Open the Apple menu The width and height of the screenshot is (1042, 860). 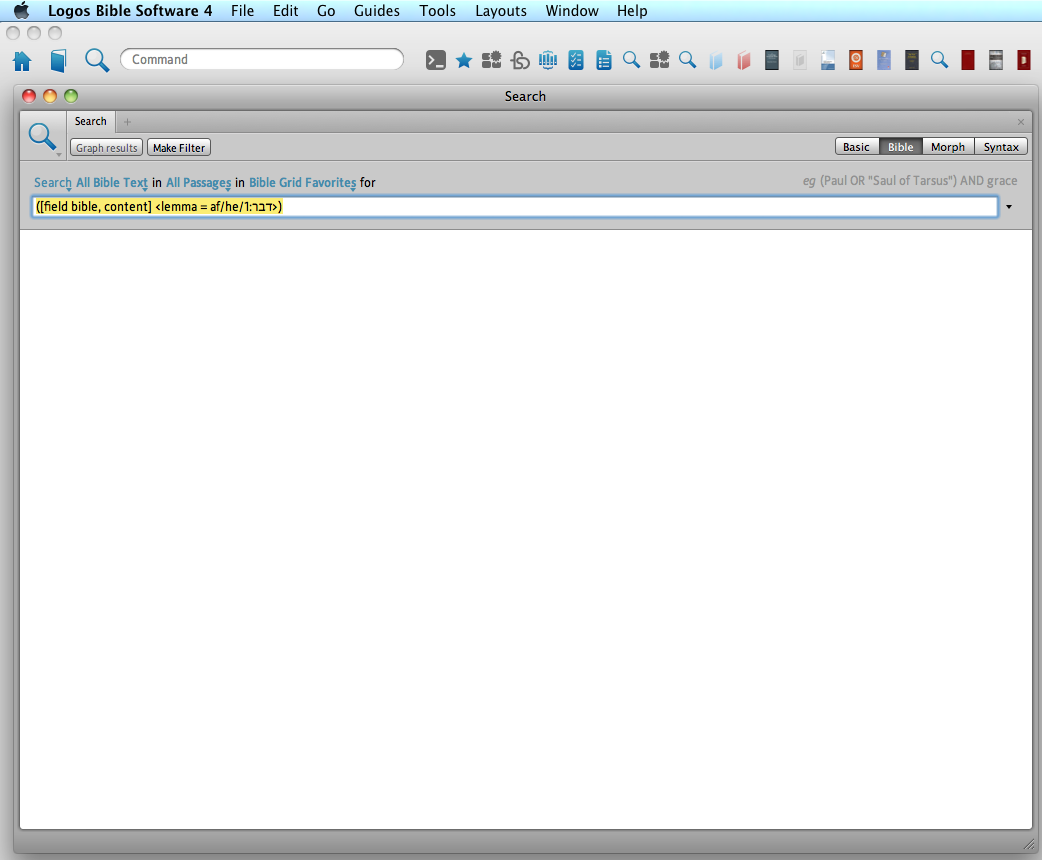(22, 11)
